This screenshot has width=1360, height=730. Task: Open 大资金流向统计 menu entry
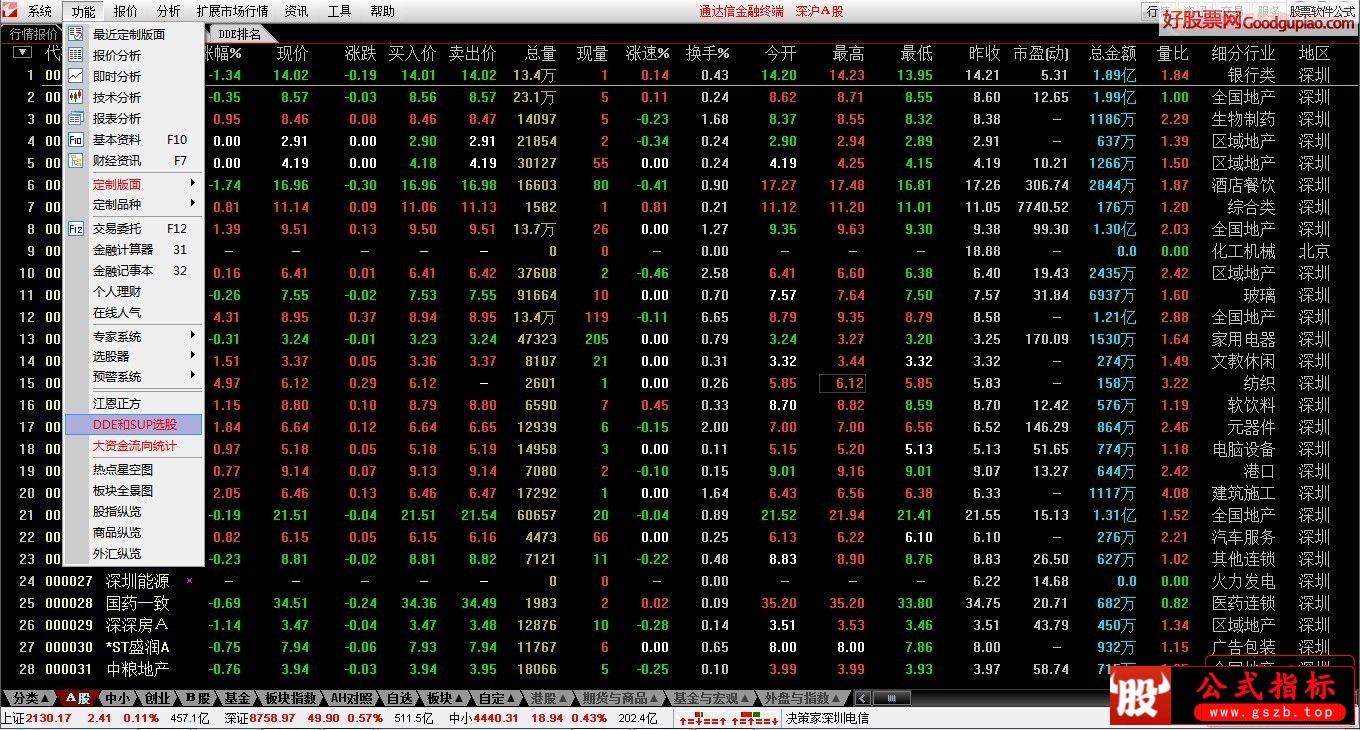pos(133,445)
